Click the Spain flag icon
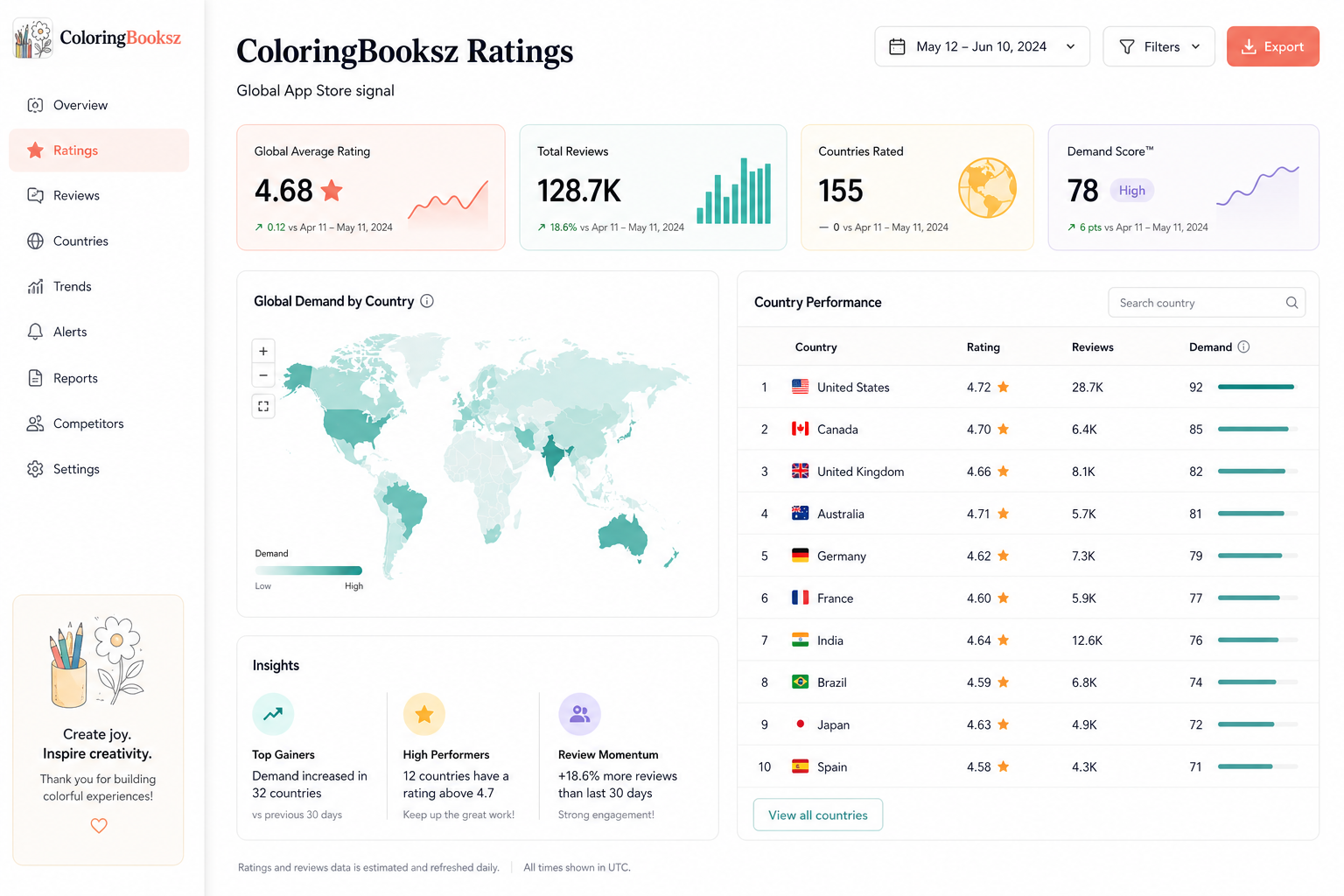 tap(800, 766)
